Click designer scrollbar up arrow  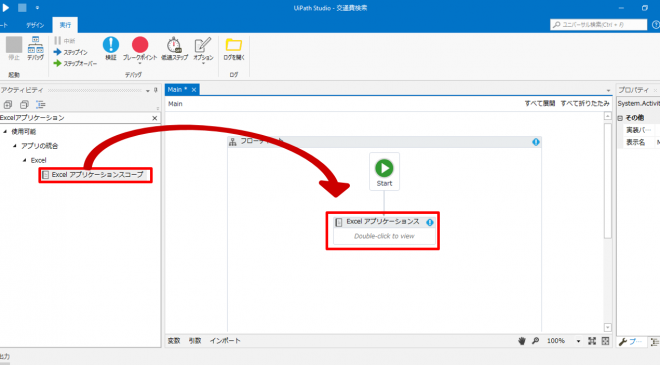point(607,116)
